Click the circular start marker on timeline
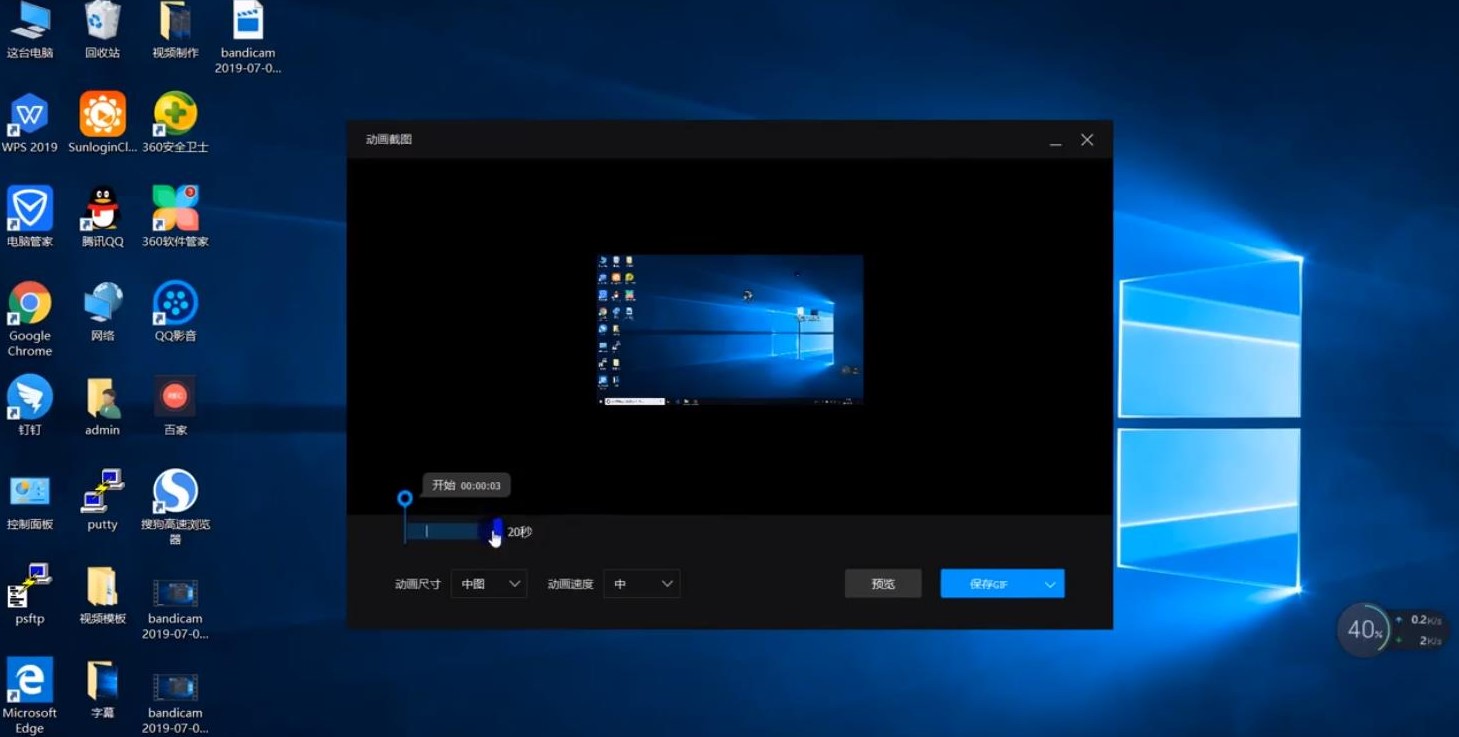This screenshot has height=737, width=1459. (404, 498)
